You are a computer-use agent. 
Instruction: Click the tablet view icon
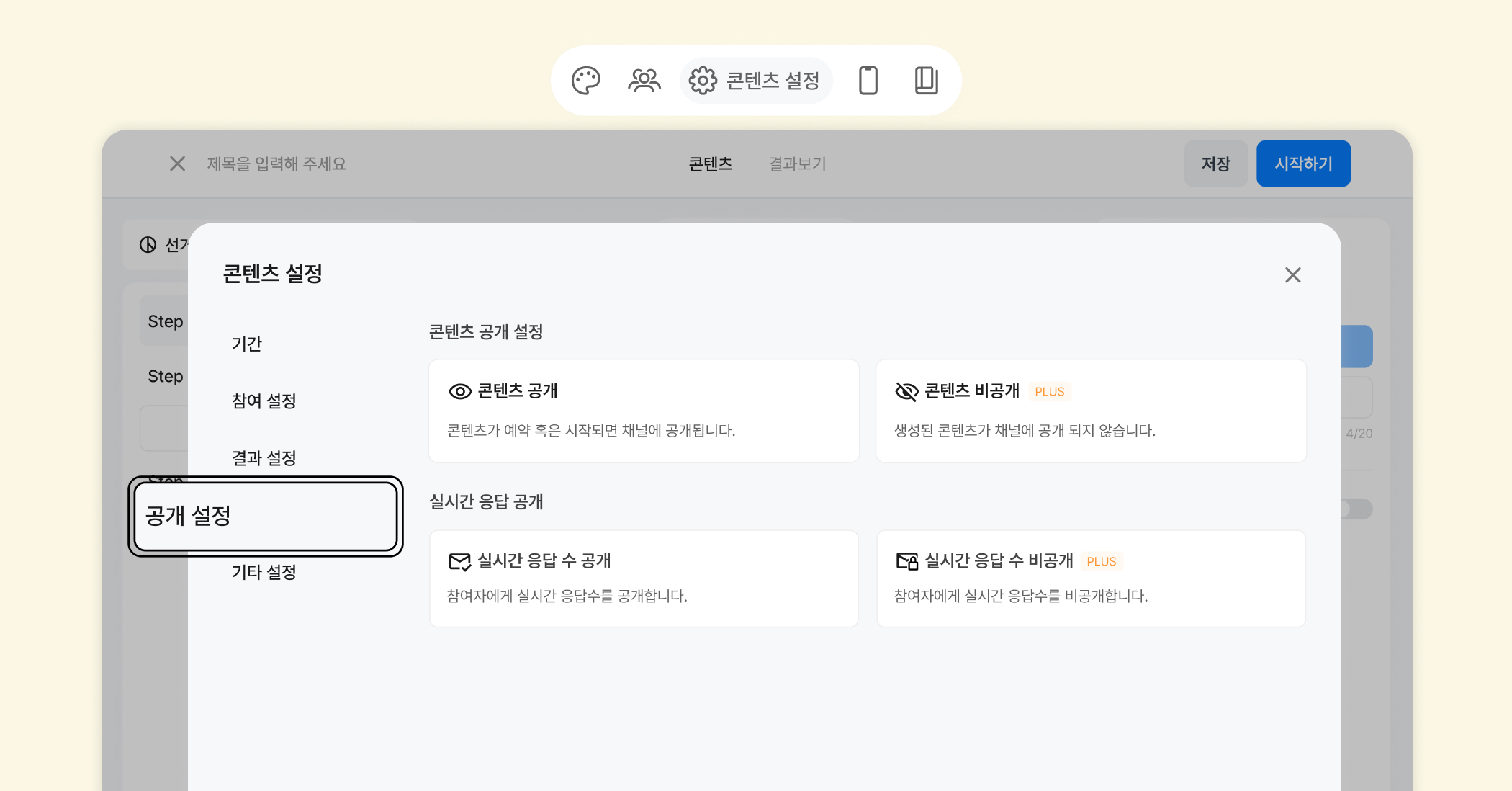click(926, 81)
